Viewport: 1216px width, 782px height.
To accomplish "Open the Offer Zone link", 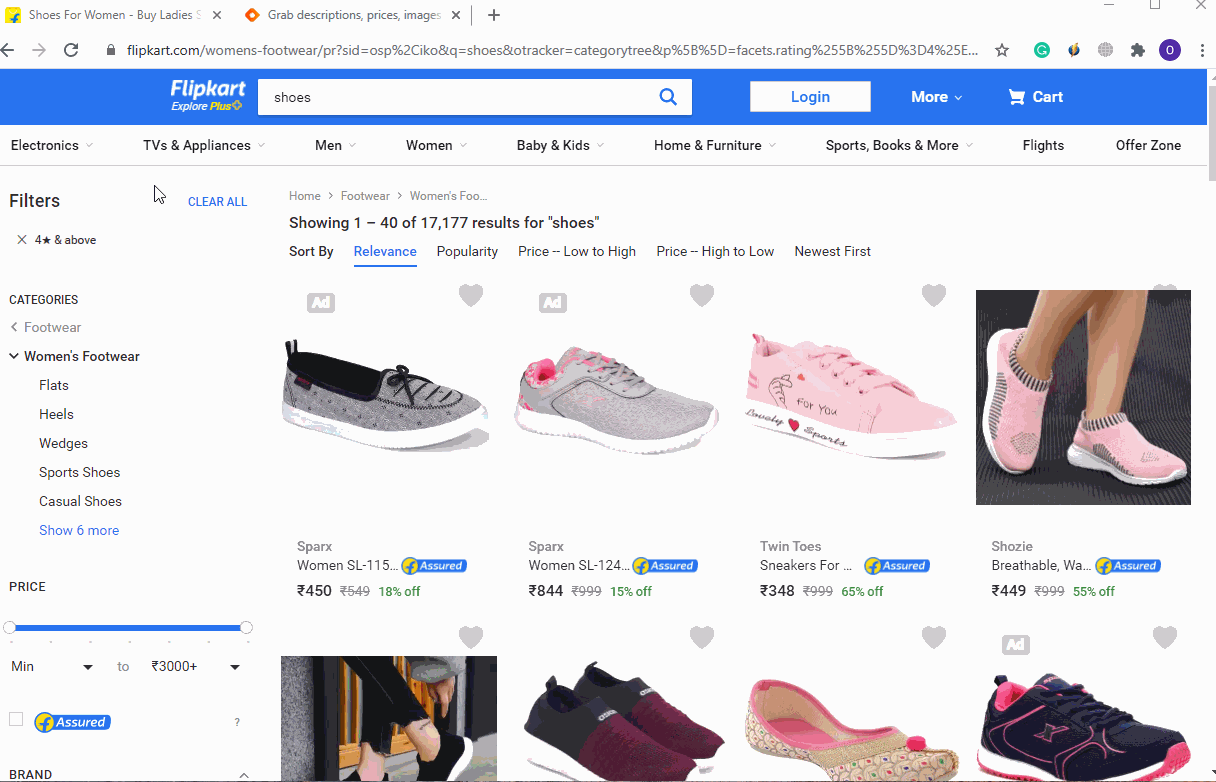I will (x=1148, y=145).
